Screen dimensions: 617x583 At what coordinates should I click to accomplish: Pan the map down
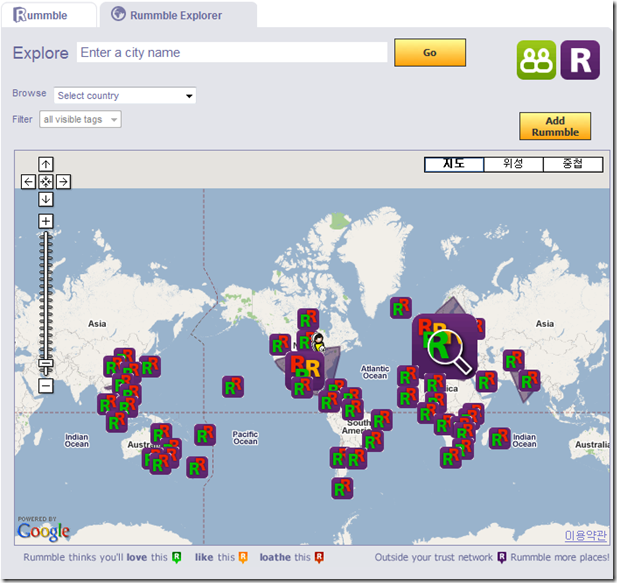(46, 199)
